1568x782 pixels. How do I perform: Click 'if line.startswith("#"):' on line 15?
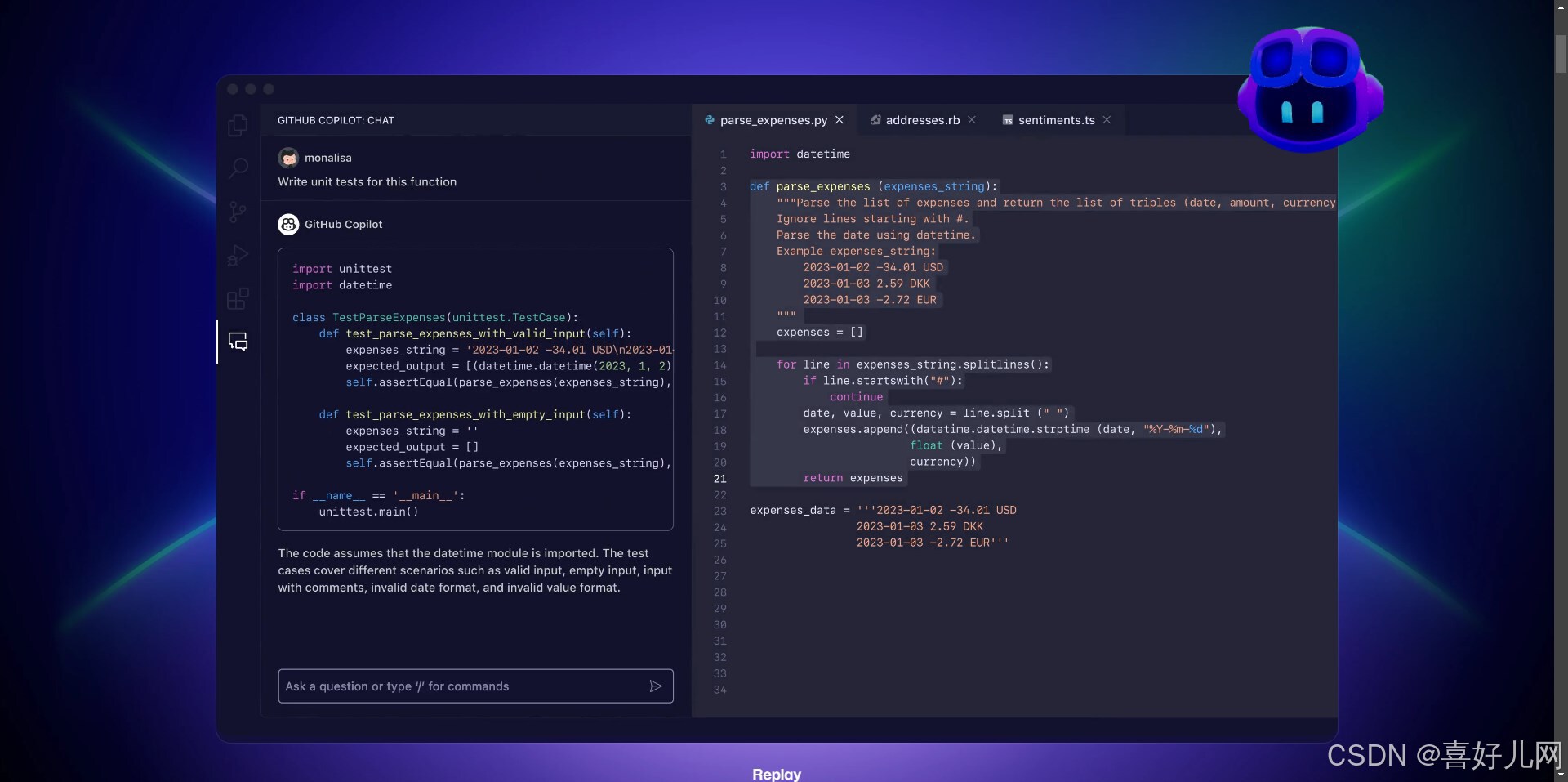point(883,381)
